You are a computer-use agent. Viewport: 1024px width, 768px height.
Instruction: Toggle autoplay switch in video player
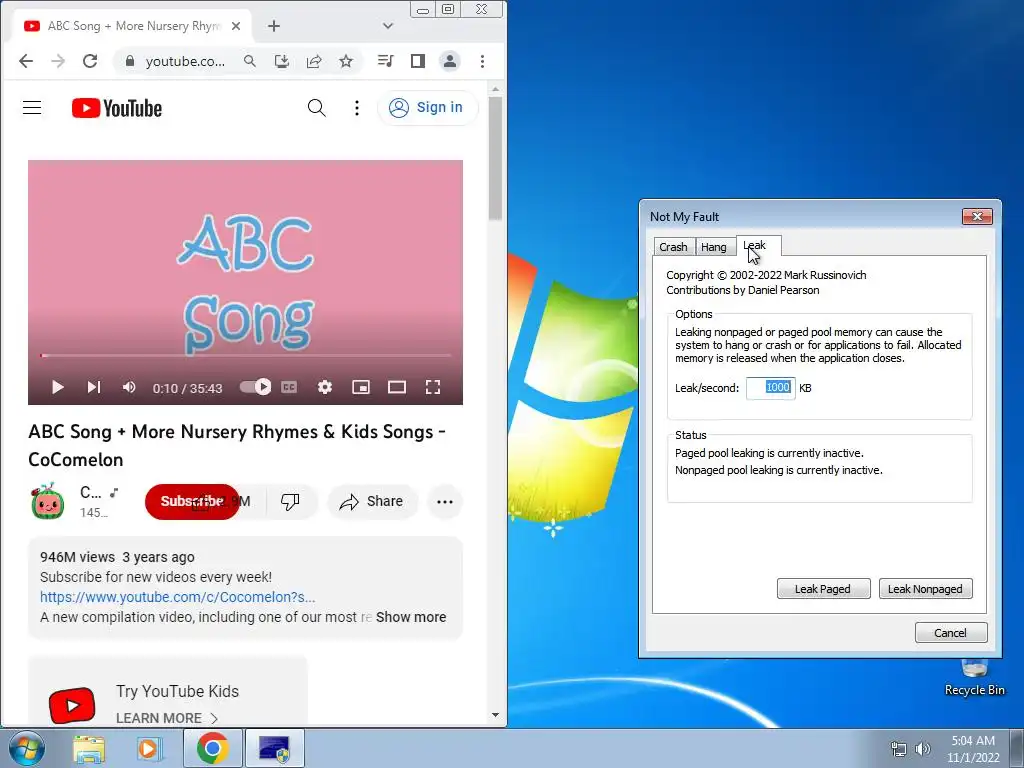click(255, 387)
